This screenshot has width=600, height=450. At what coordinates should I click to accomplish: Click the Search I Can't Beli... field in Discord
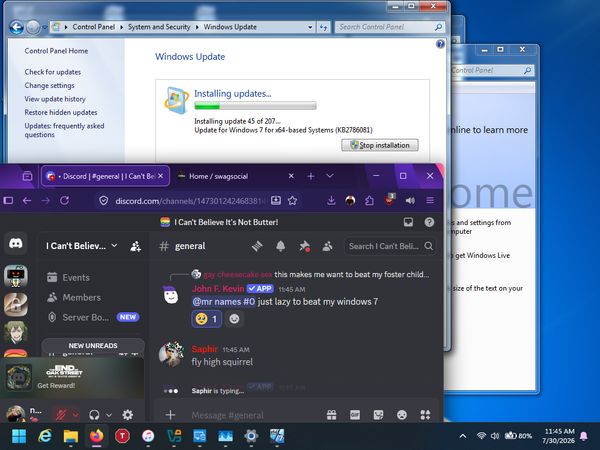click(x=390, y=246)
